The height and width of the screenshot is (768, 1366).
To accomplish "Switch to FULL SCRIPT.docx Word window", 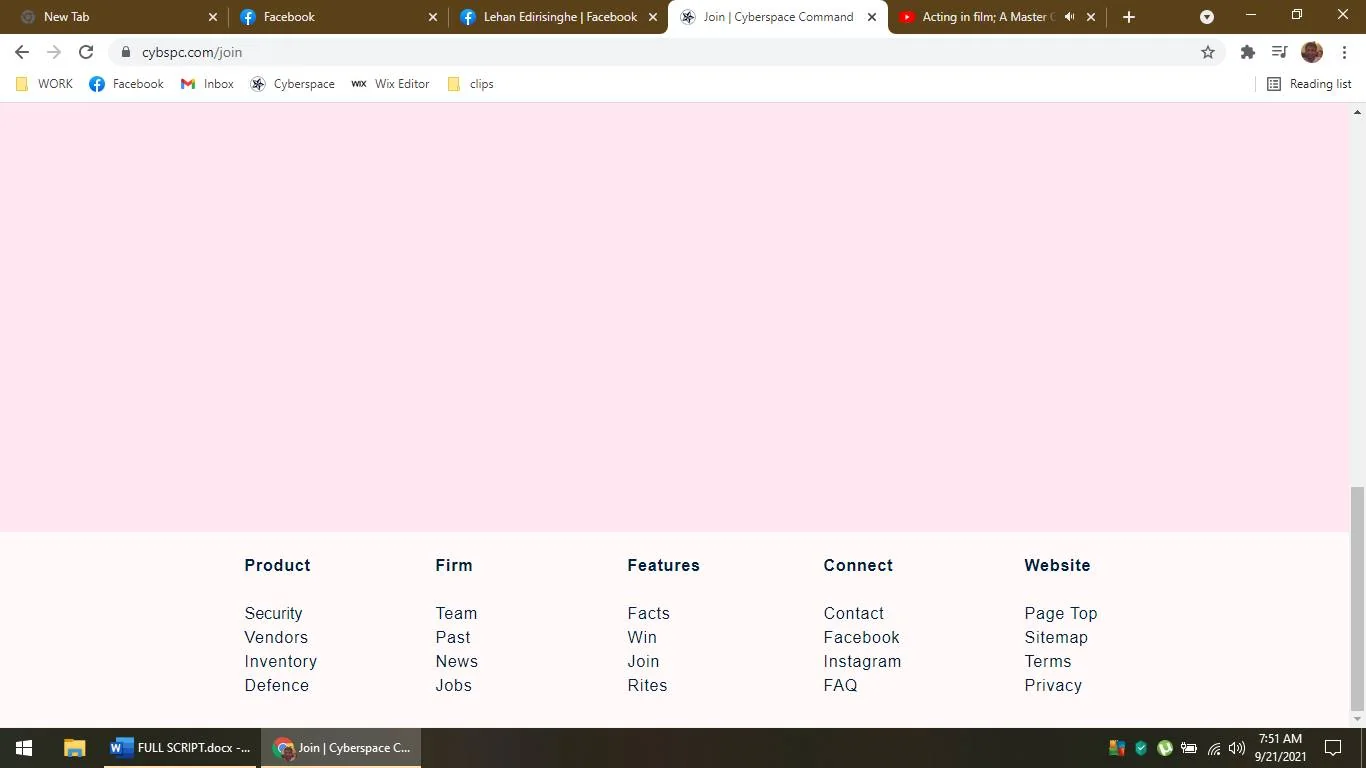I will coord(180,748).
